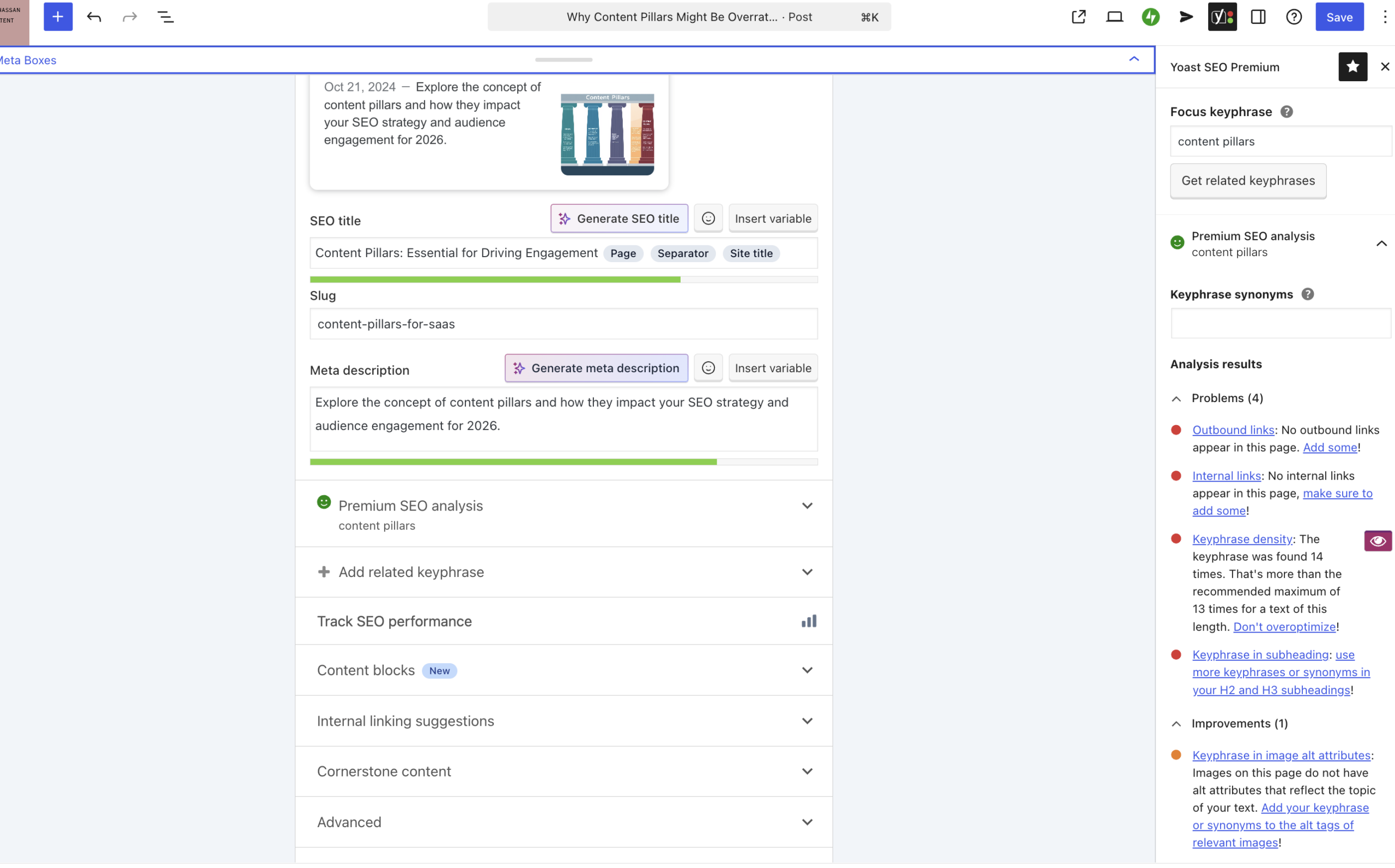Expand the Cornerstone content section

click(x=807, y=771)
